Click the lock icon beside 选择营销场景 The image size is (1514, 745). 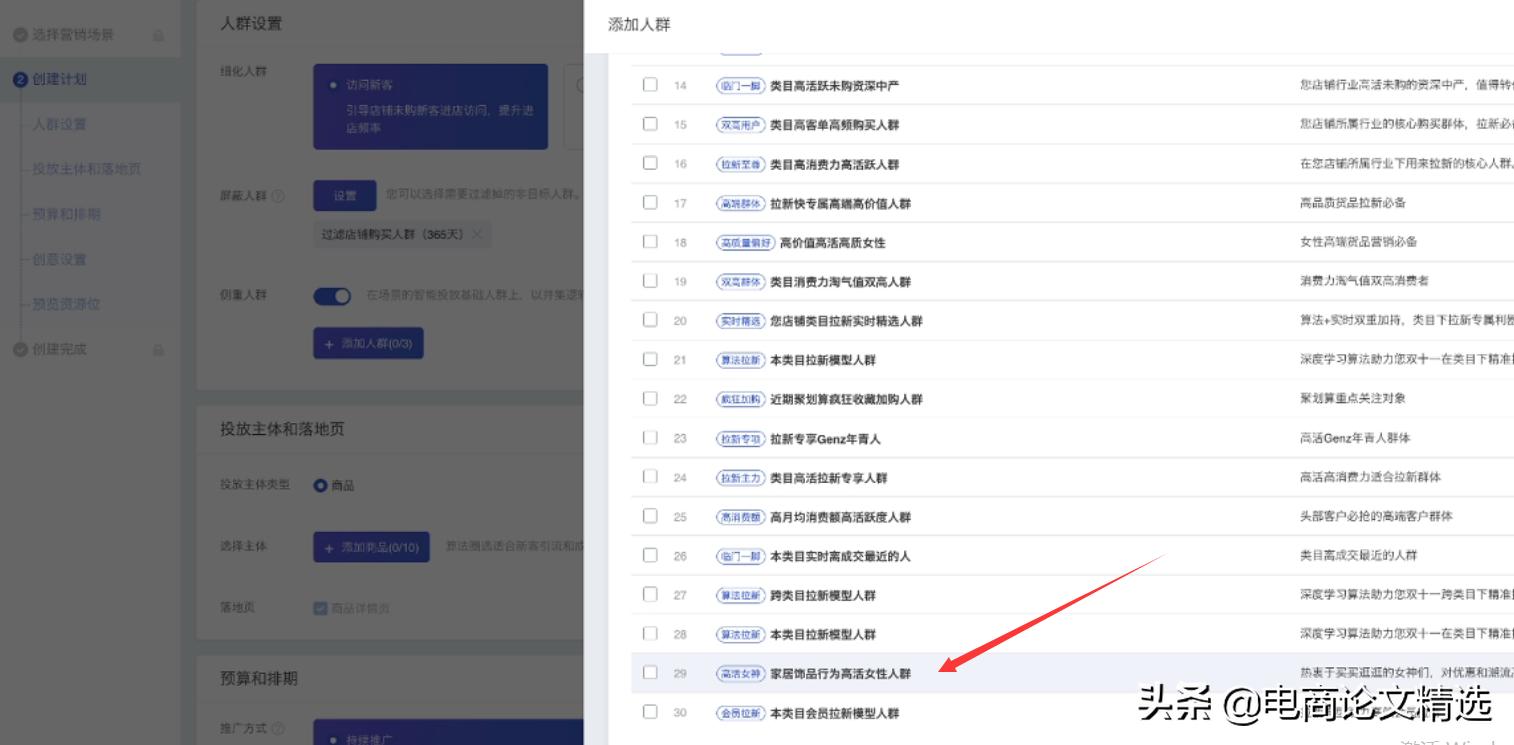point(158,36)
